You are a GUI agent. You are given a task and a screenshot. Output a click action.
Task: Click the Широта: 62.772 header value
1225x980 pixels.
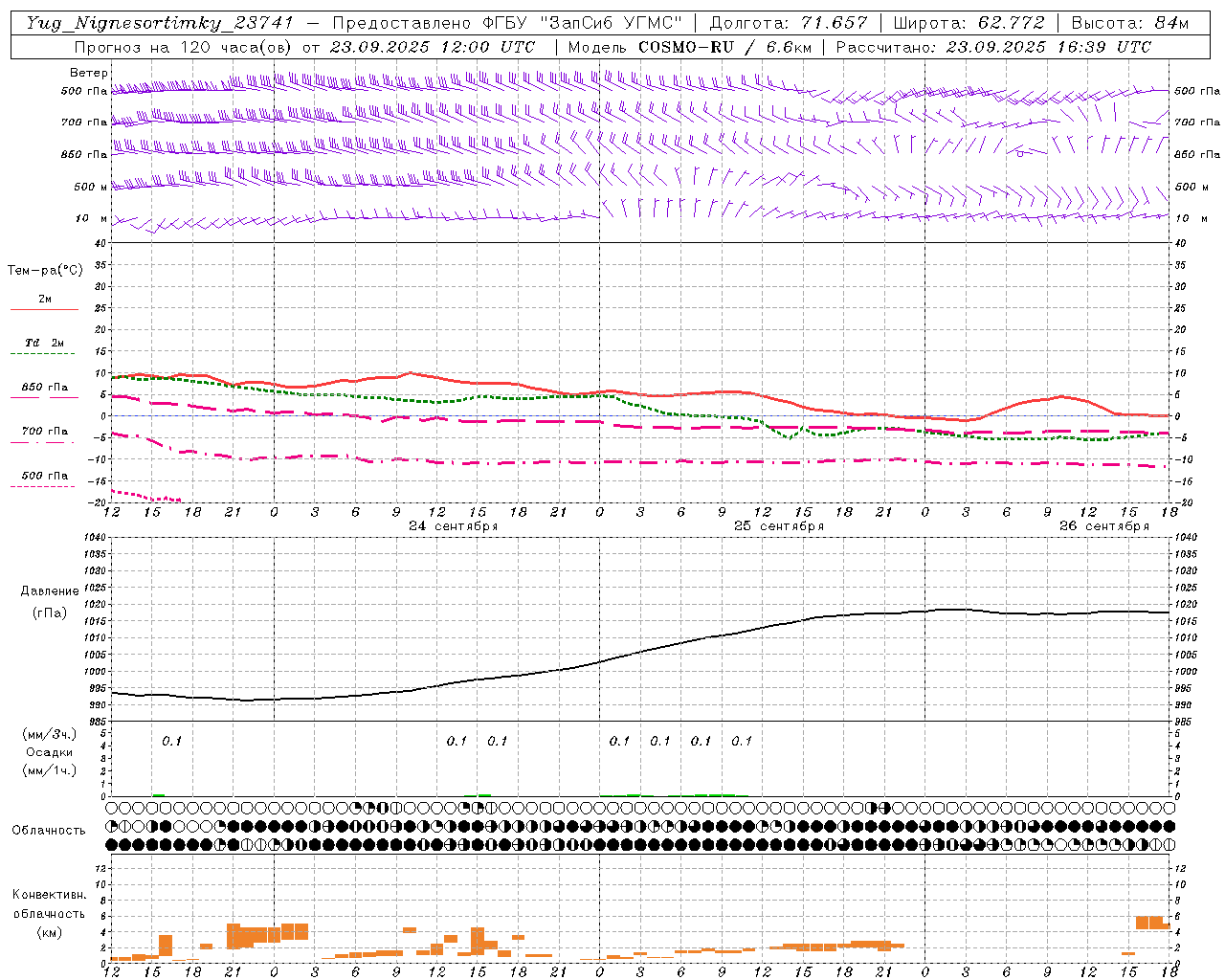click(969, 23)
